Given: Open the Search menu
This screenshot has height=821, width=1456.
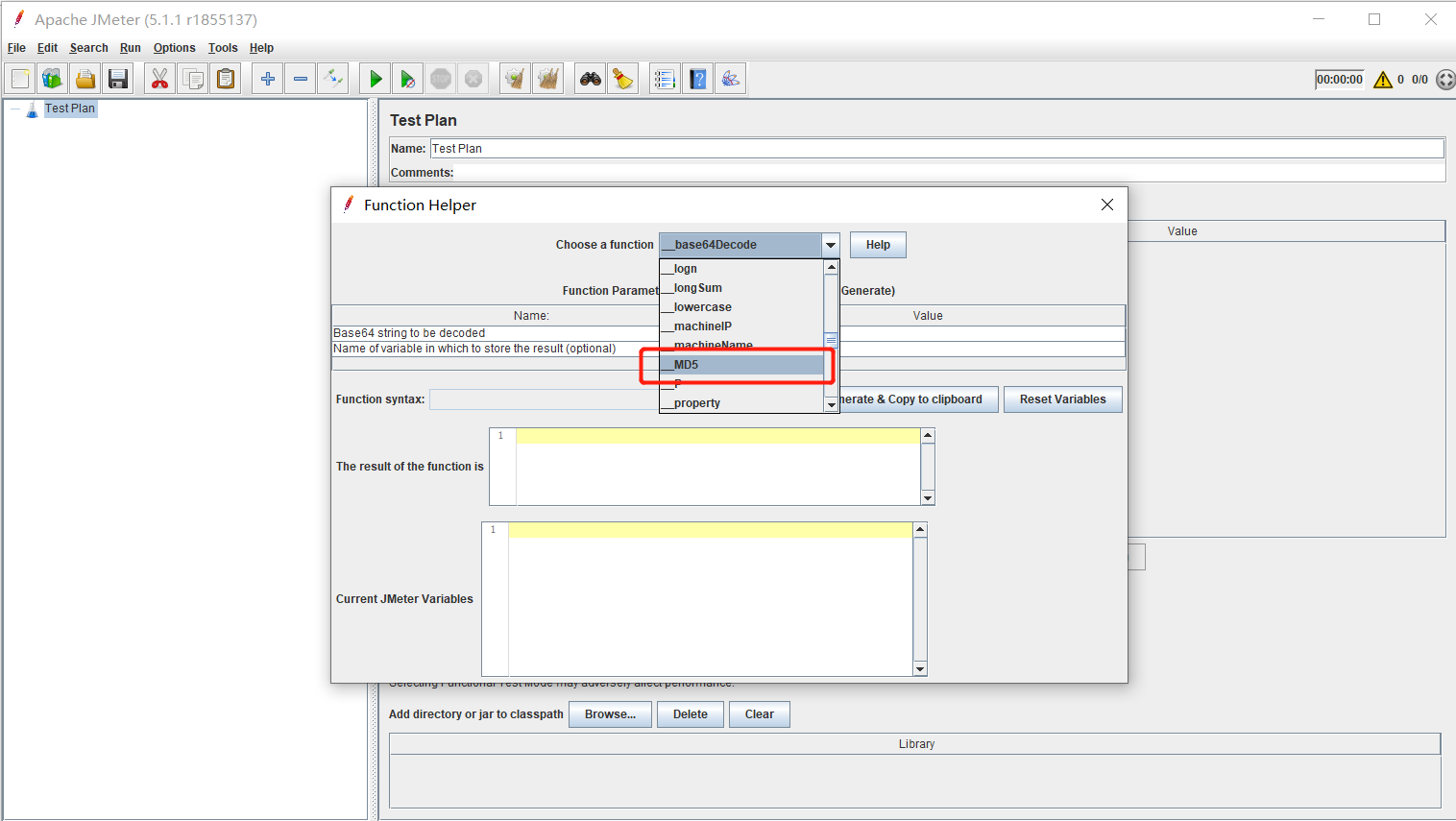Looking at the screenshot, I should tap(88, 48).
